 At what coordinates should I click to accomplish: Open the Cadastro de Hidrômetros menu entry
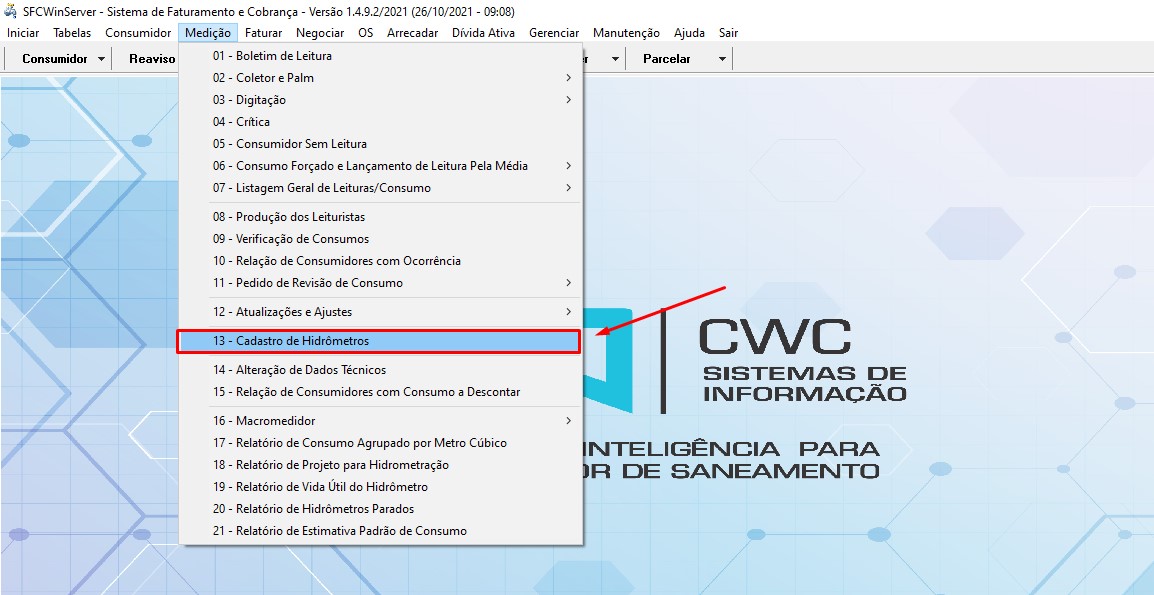[x=290, y=341]
